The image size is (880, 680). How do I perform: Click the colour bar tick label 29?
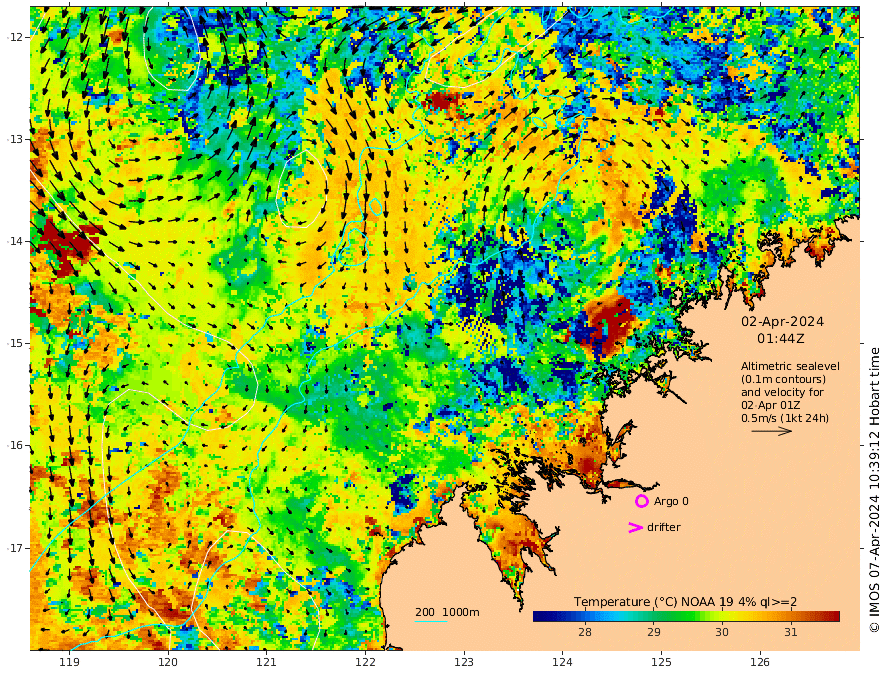(x=653, y=632)
